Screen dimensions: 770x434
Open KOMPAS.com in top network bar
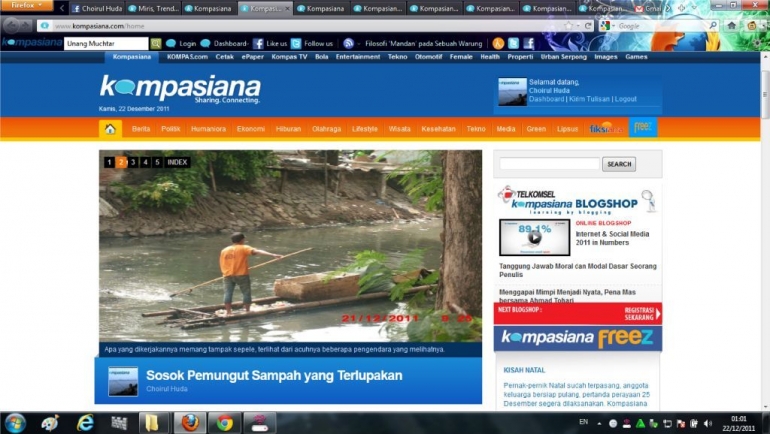[187, 57]
